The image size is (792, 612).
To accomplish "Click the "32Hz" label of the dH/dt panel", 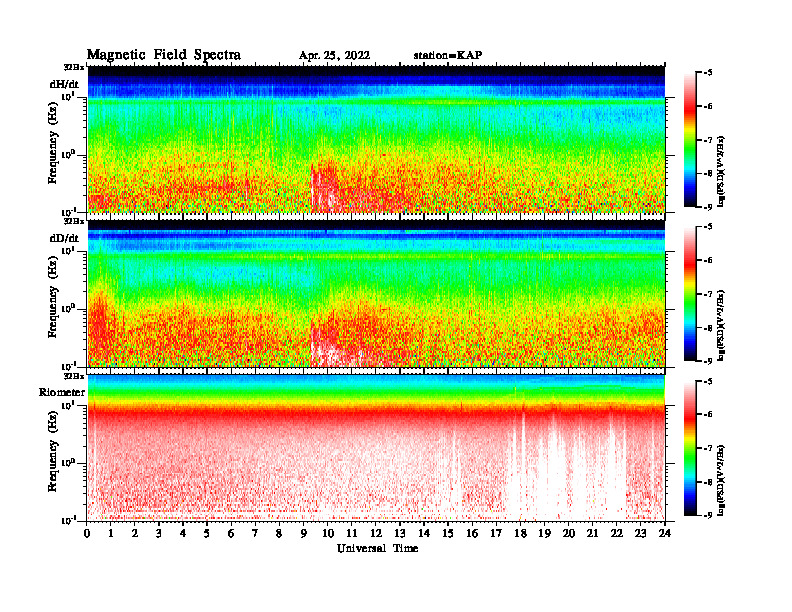I will (74, 67).
